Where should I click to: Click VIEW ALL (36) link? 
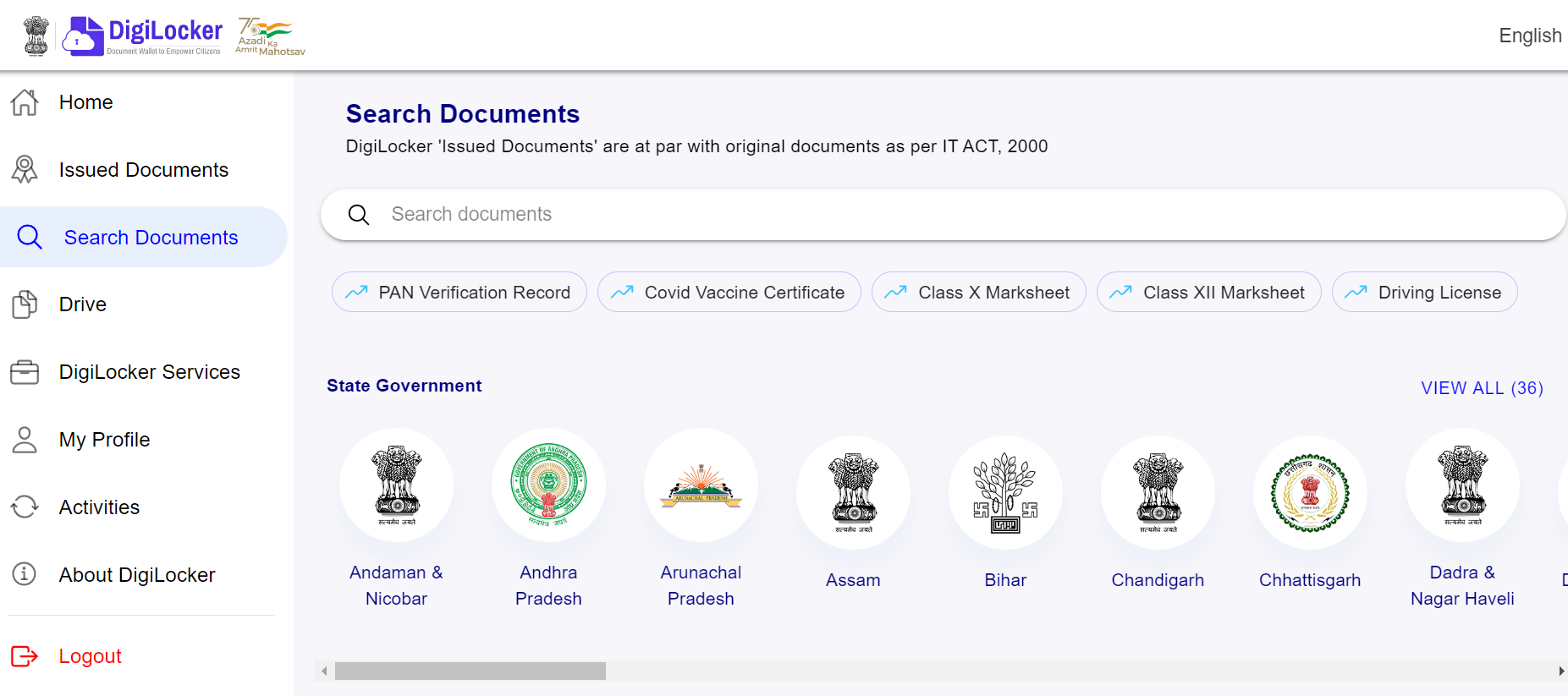[1483, 388]
